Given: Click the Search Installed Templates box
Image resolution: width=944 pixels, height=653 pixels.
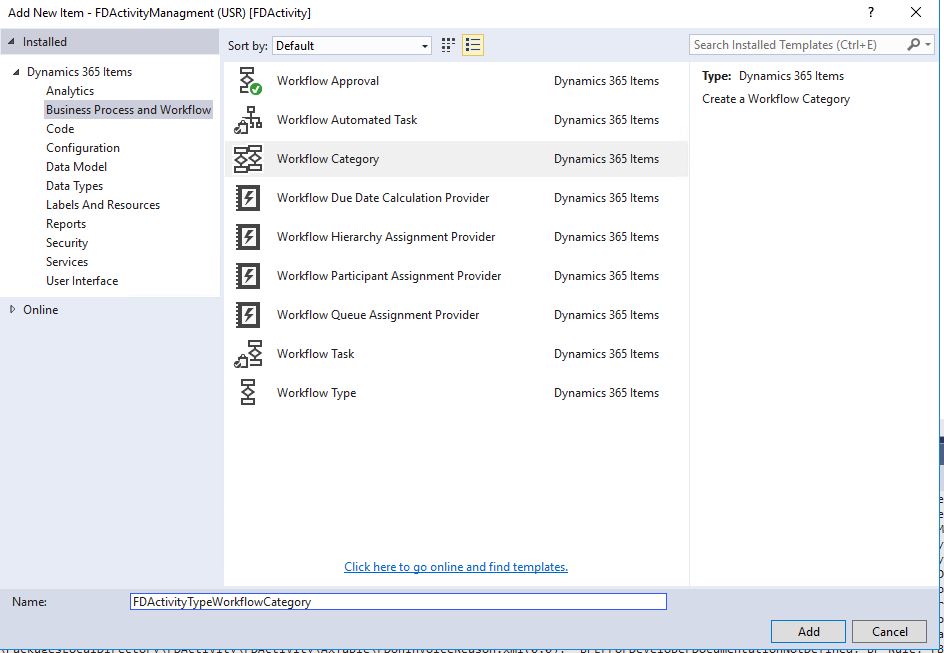Looking at the screenshot, I should tap(798, 45).
